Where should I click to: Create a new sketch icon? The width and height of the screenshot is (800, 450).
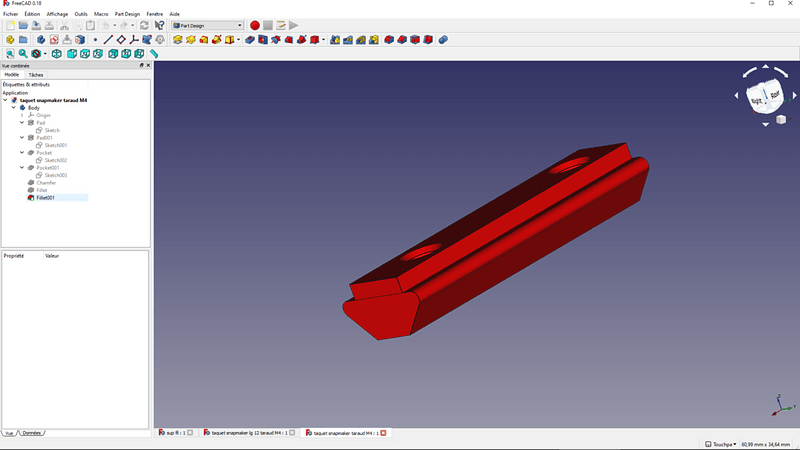pyautogui.click(x=54, y=40)
